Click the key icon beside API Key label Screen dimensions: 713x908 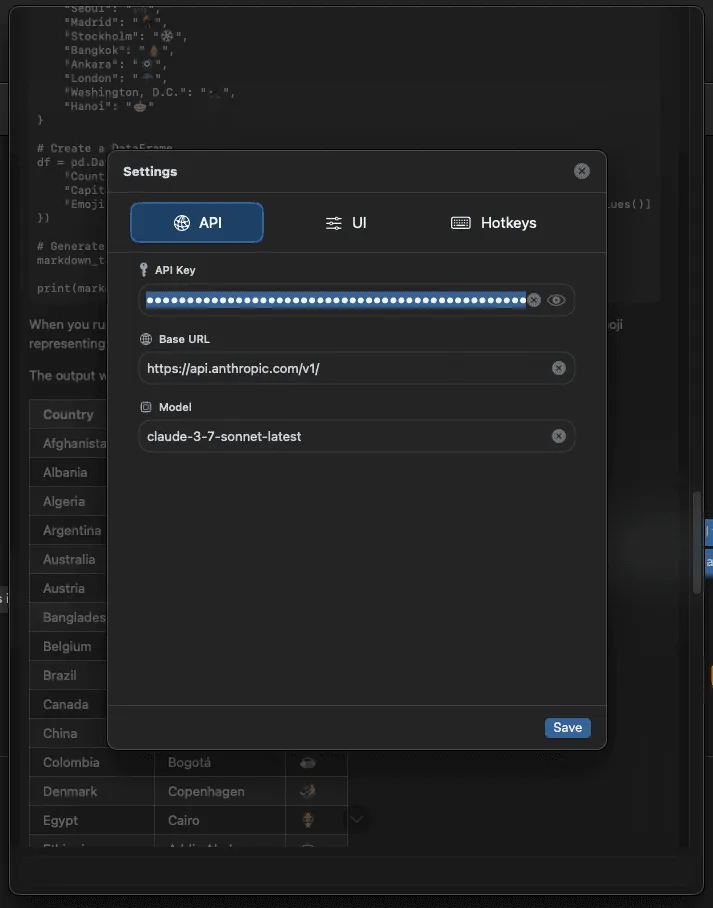pyautogui.click(x=145, y=270)
